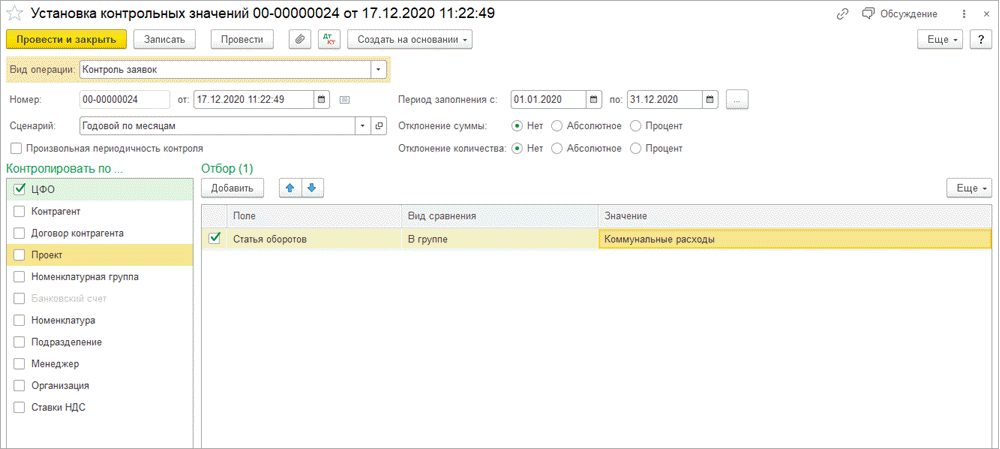Screen dimensions: 1000x449
Task: Open calendar for period end date
Action: (x=709, y=100)
